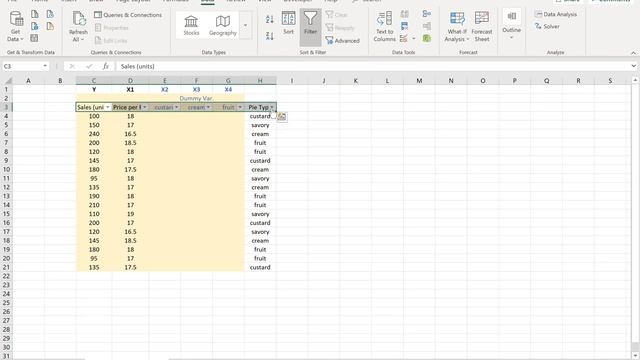Screen dimensions: 640x360
Task: Click the formula bar containing Sales (units)
Action: [373, 66]
